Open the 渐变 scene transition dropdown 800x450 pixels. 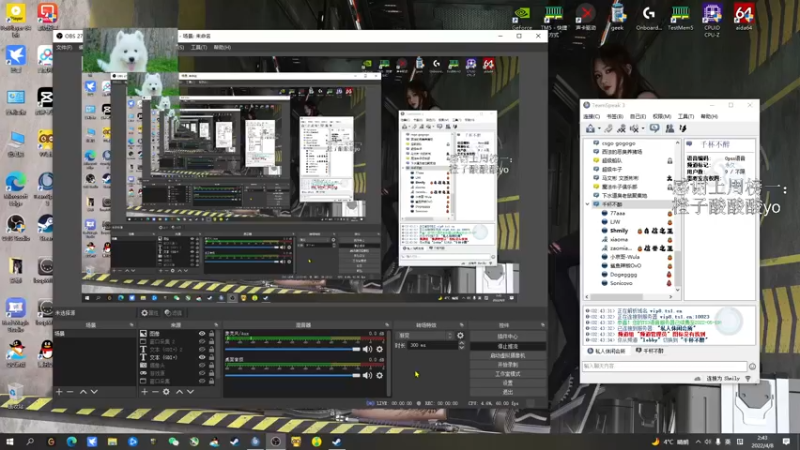pos(424,336)
